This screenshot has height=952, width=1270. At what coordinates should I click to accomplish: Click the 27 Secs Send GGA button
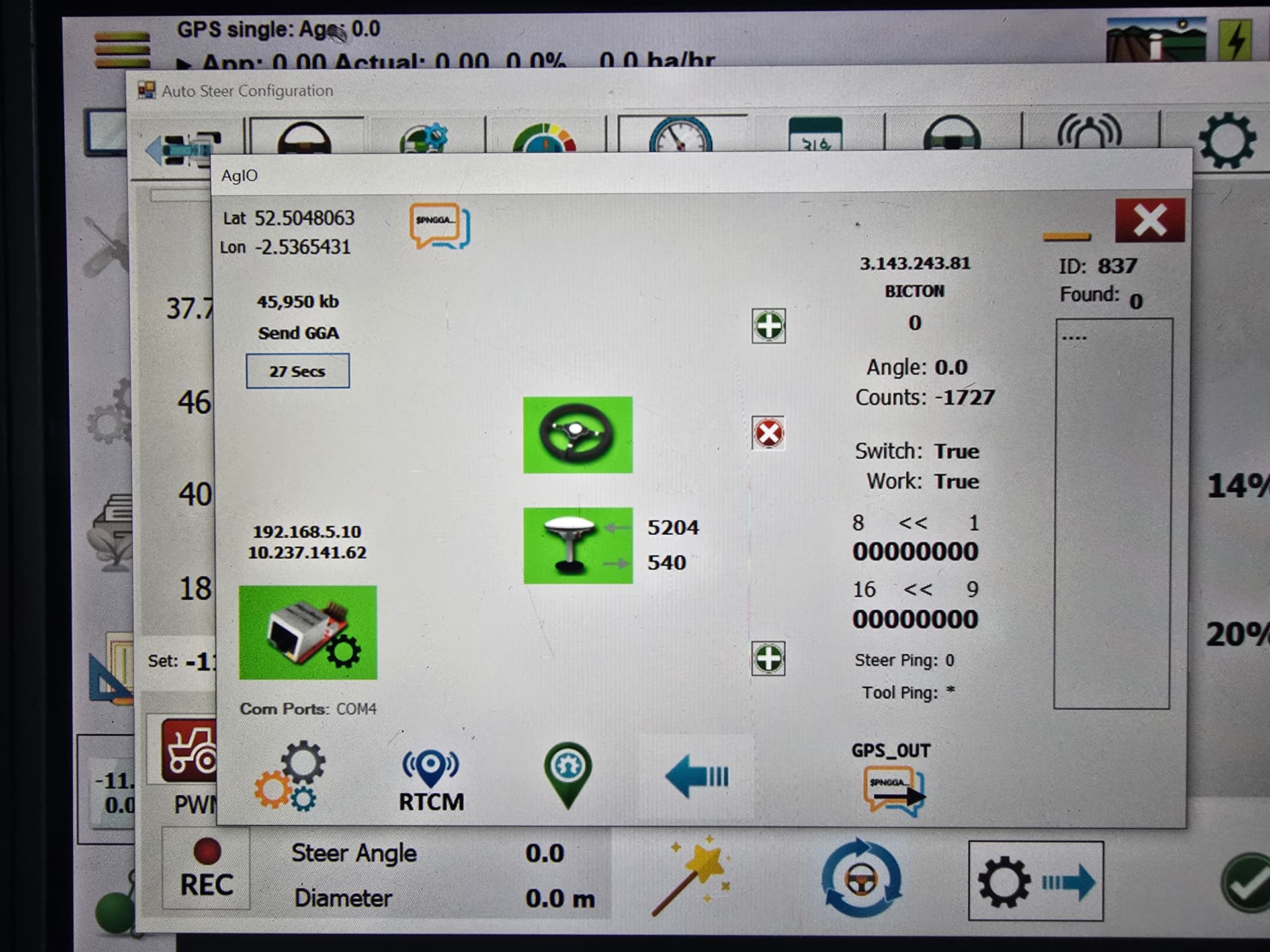298,371
